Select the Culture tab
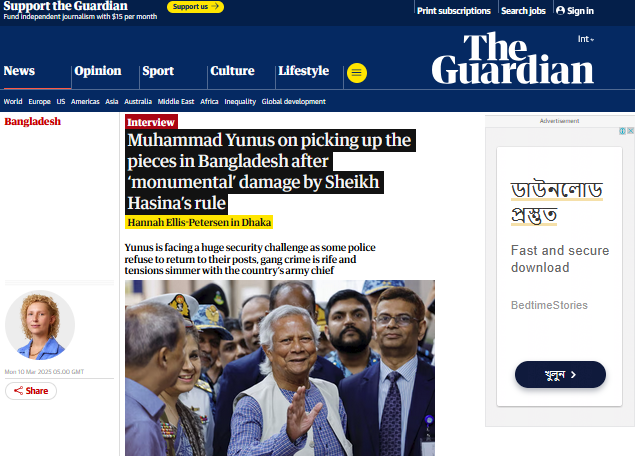This screenshot has width=635, height=456. [x=232, y=71]
